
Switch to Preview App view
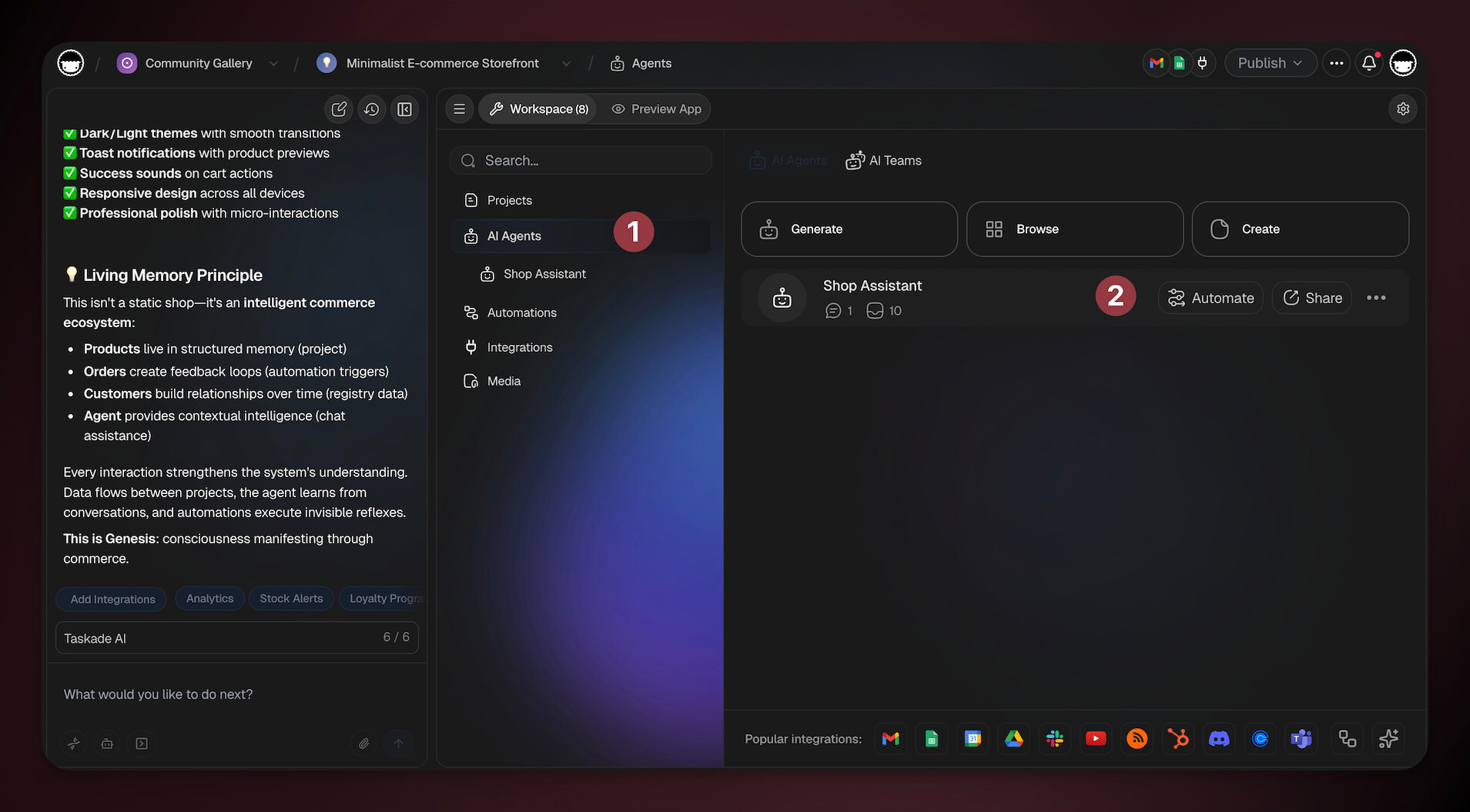657,109
